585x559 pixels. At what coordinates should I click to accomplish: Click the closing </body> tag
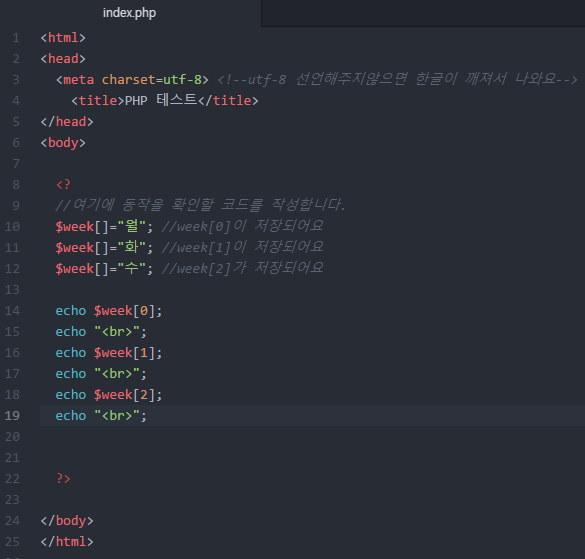pos(67,521)
